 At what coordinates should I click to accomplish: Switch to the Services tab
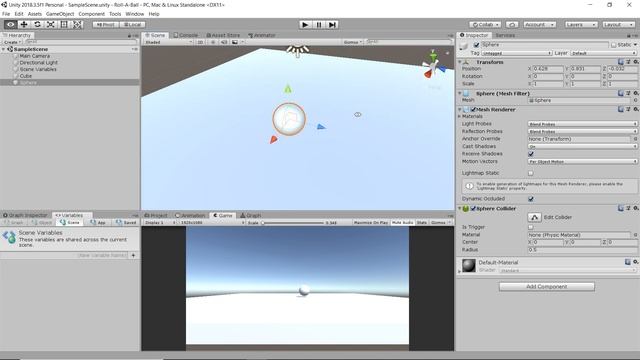pyautogui.click(x=505, y=36)
